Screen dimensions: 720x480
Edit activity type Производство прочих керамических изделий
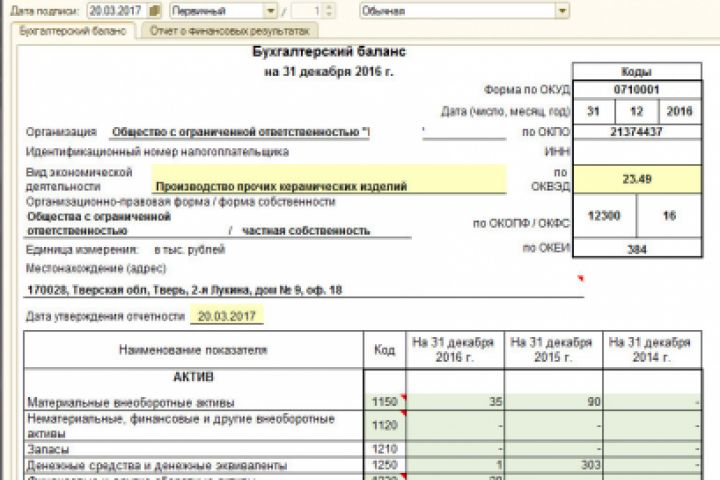pyautogui.click(x=329, y=179)
